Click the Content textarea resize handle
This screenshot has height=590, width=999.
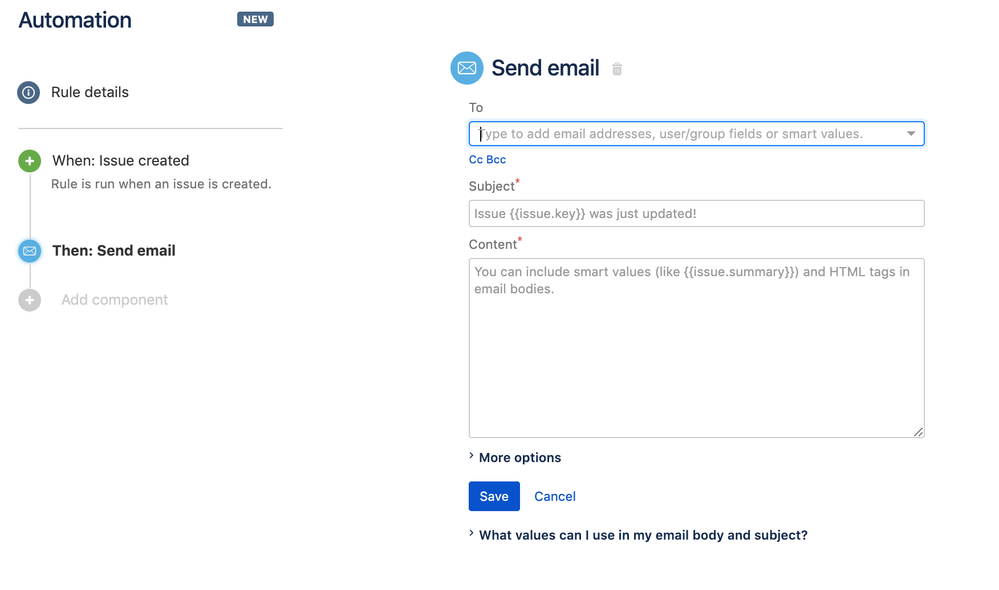click(917, 431)
